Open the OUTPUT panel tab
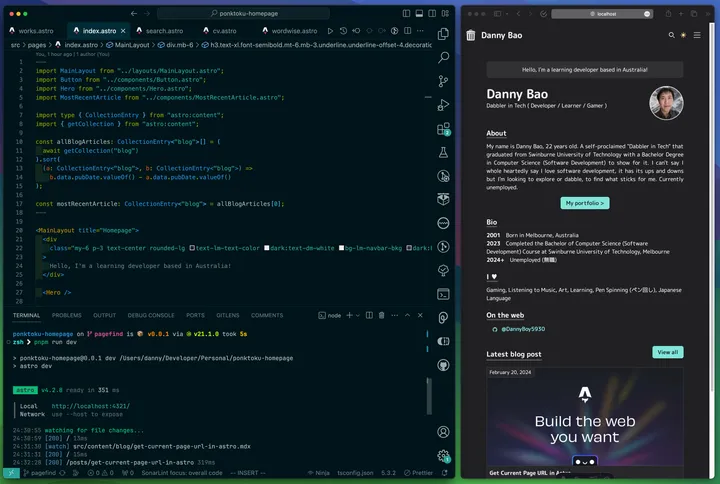720x484 pixels. pyautogui.click(x=104, y=315)
